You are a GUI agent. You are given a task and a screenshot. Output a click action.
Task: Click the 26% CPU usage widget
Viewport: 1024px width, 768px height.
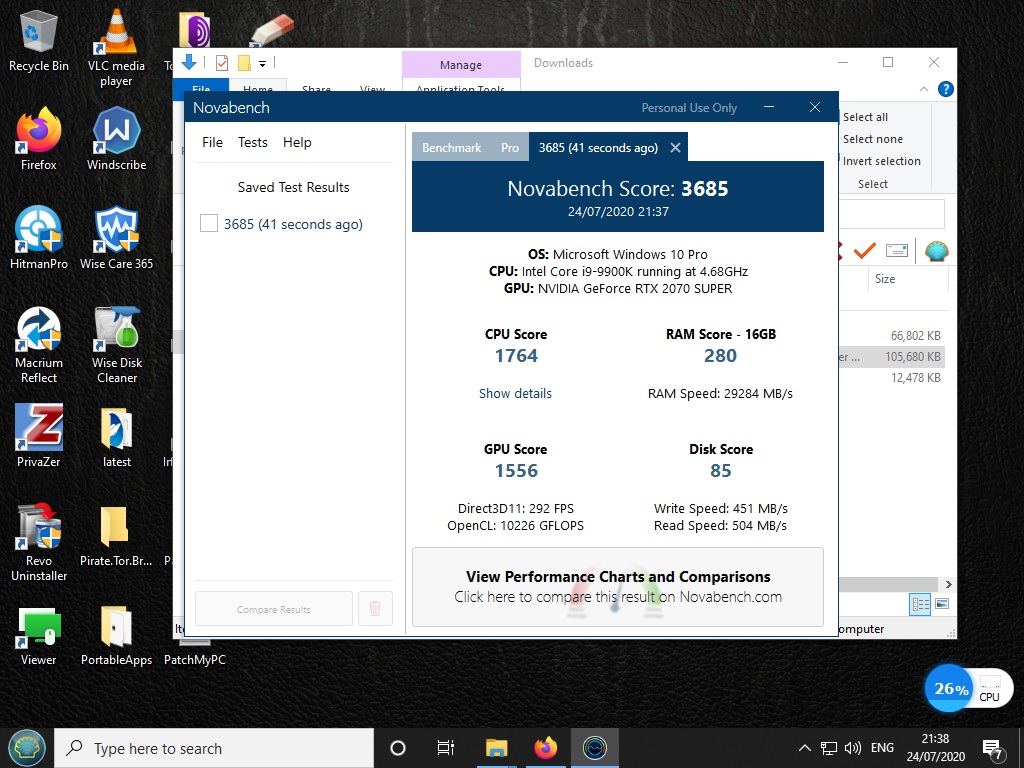(x=968, y=688)
